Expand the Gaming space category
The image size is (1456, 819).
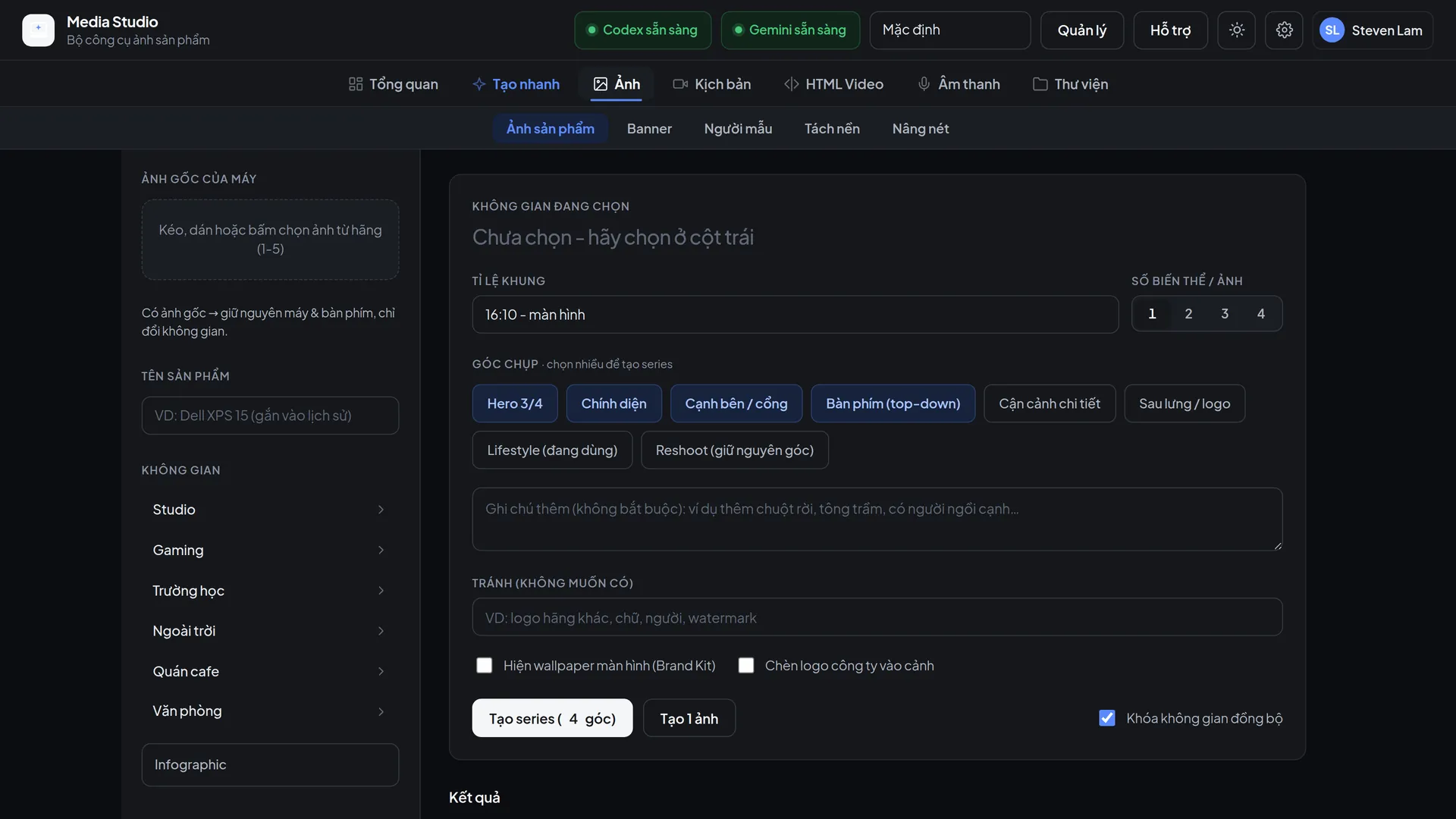coord(270,550)
